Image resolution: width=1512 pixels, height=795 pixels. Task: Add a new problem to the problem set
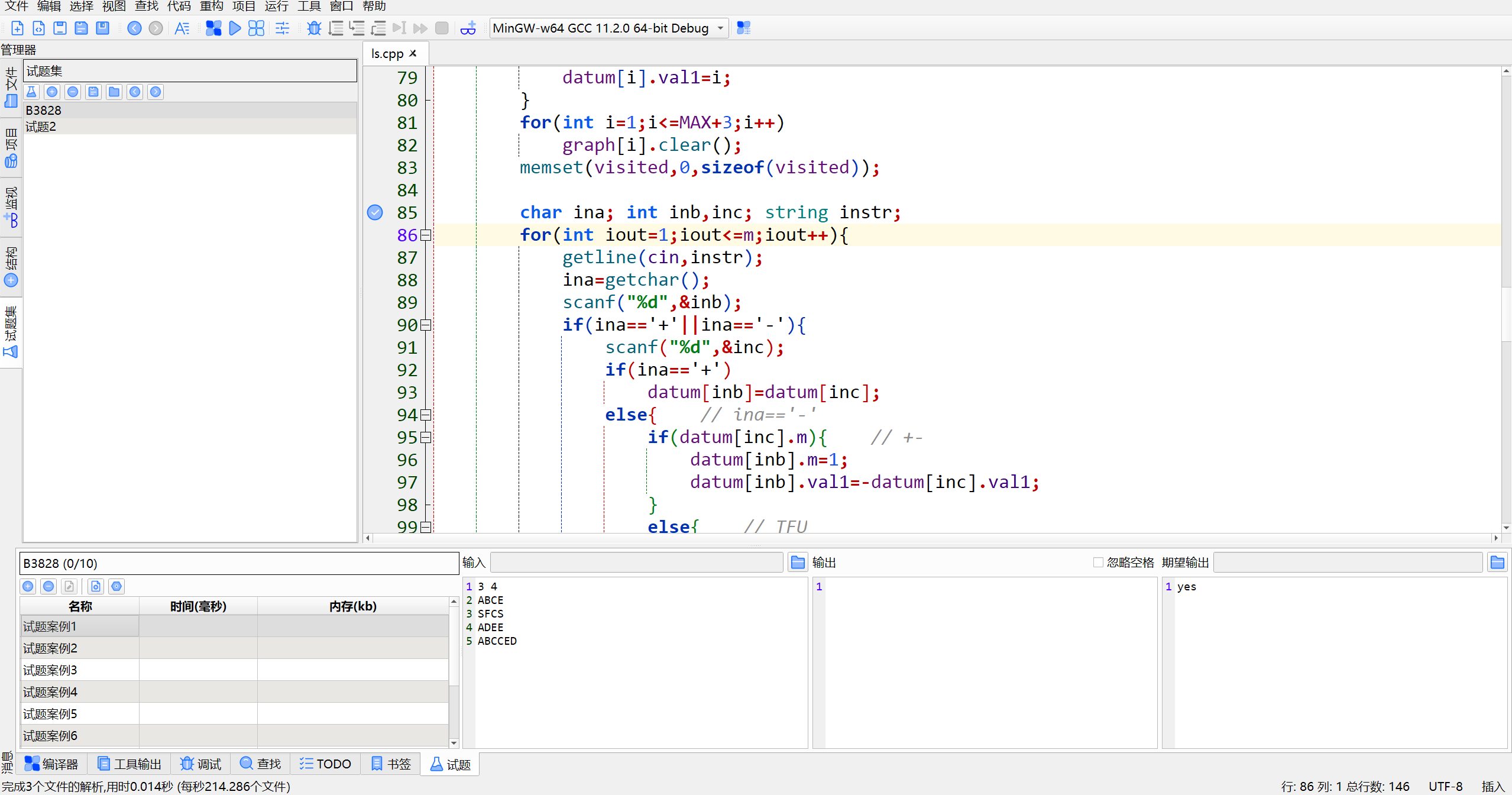point(52,92)
